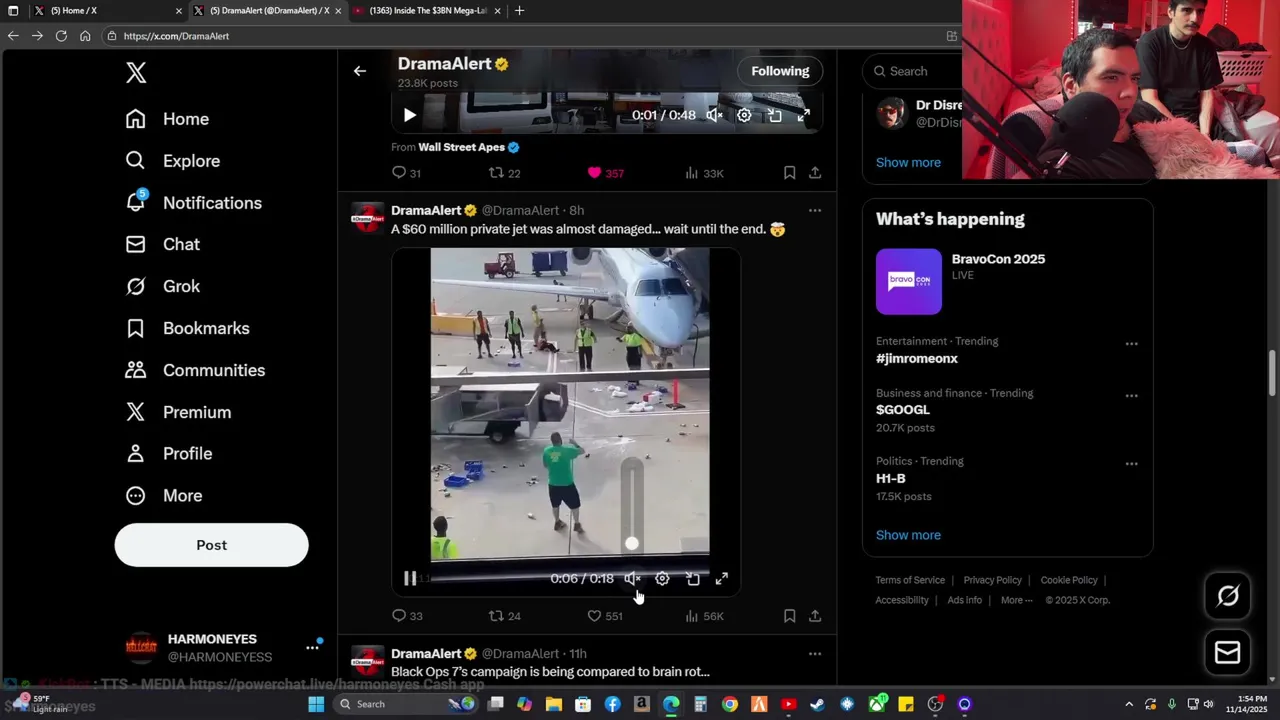
Task: Click the X search field
Action: (x=910, y=71)
